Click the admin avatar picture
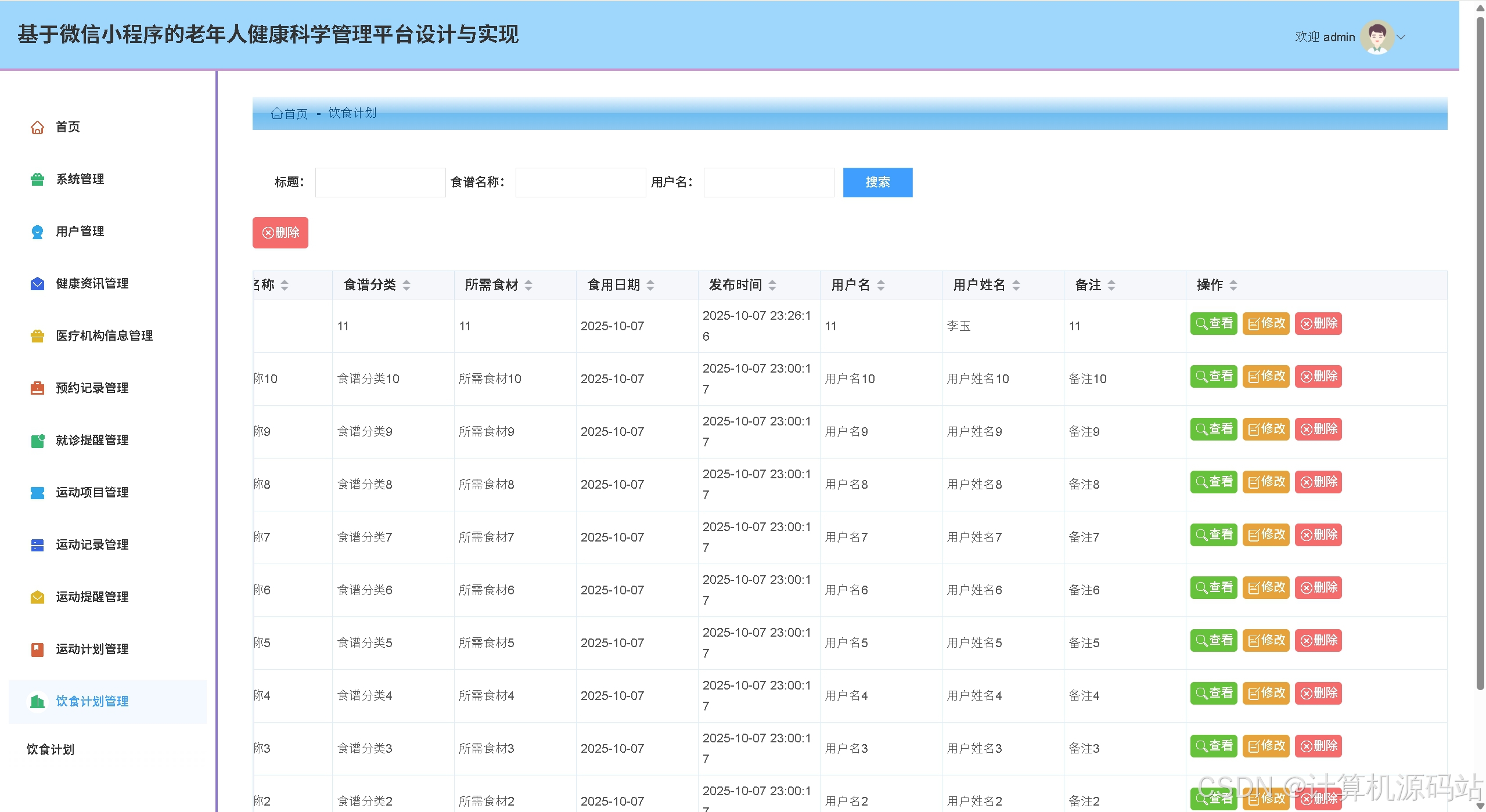This screenshot has height=812, width=1486. point(1377,37)
